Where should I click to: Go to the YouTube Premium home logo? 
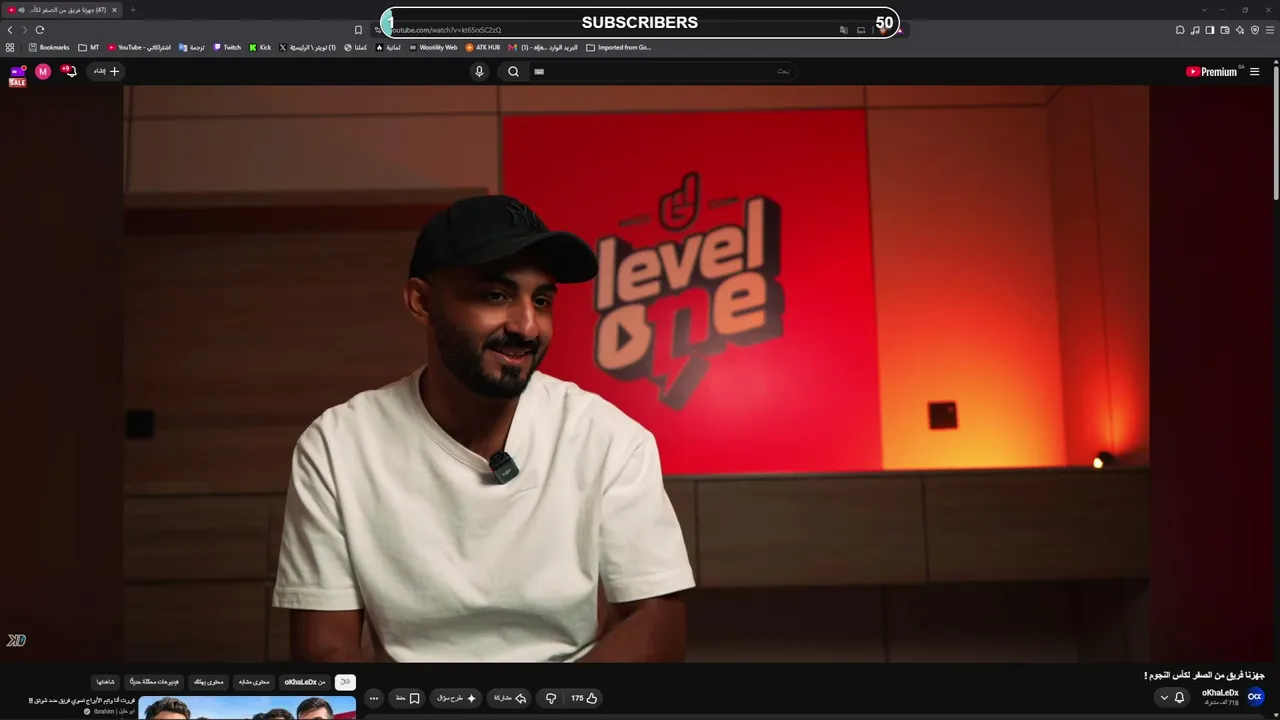tap(1212, 71)
